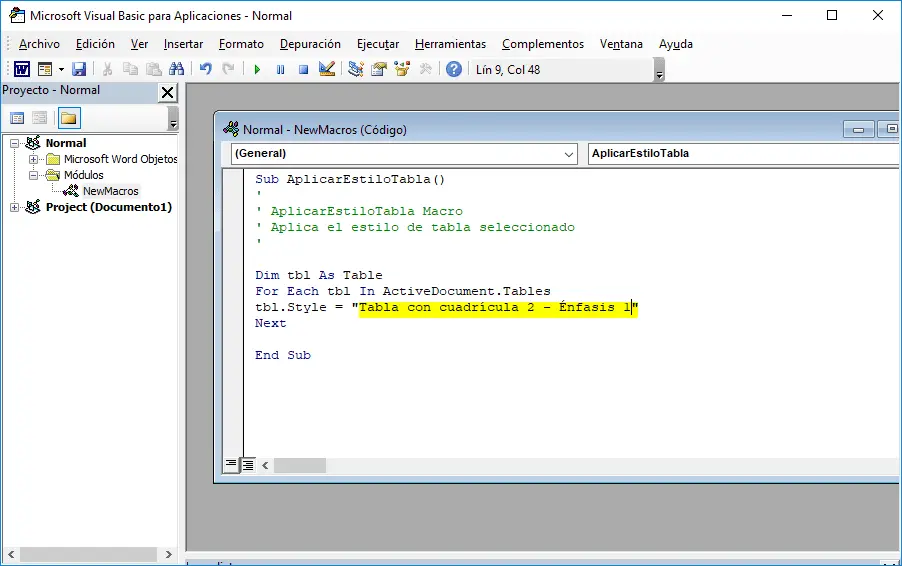
Task: Stop execution with the Reset icon
Action: coord(303,70)
